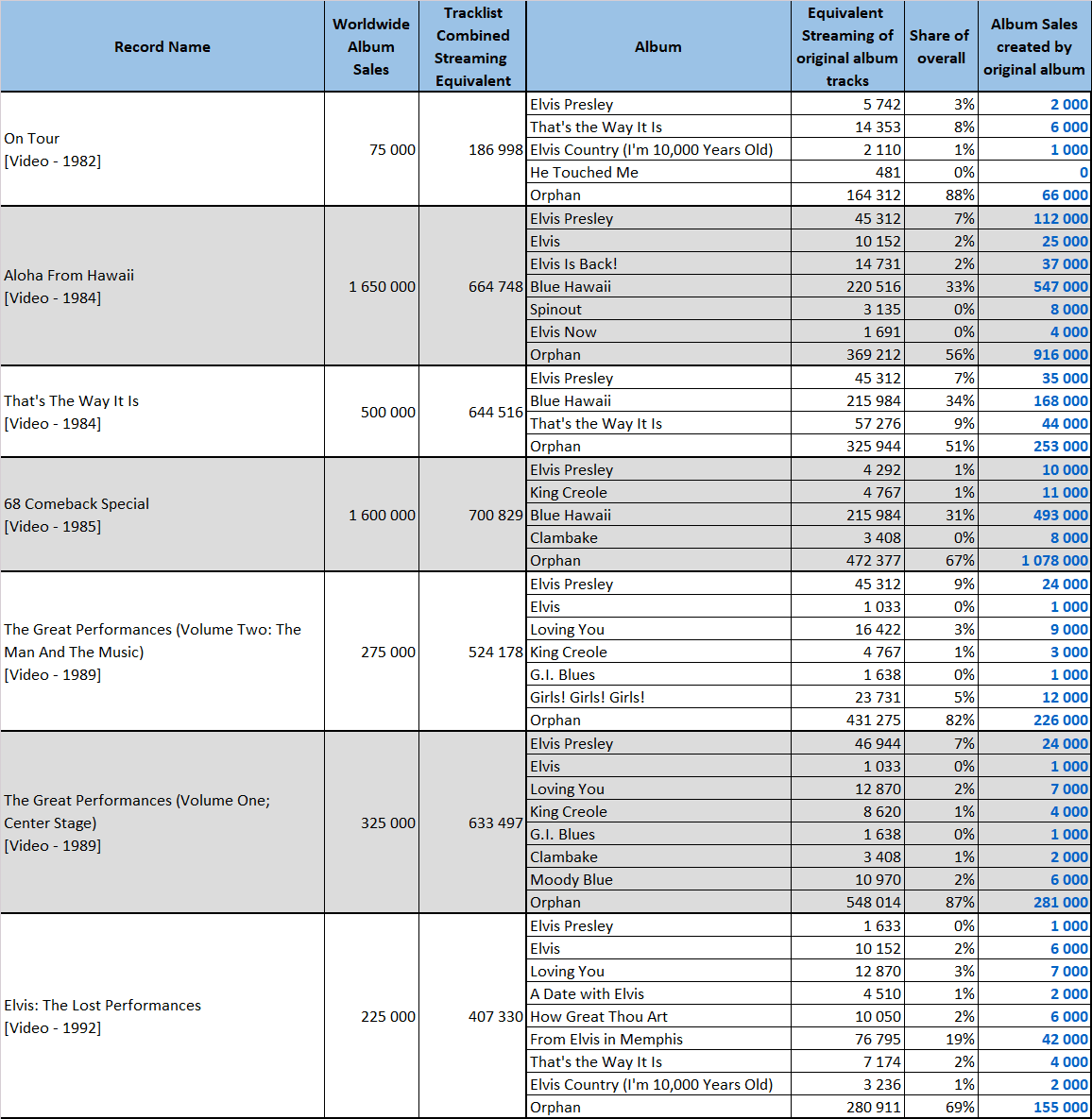Click the 'How Great Thou Art' album cell
The width and height of the screenshot is (1092, 1119).
click(x=658, y=1016)
